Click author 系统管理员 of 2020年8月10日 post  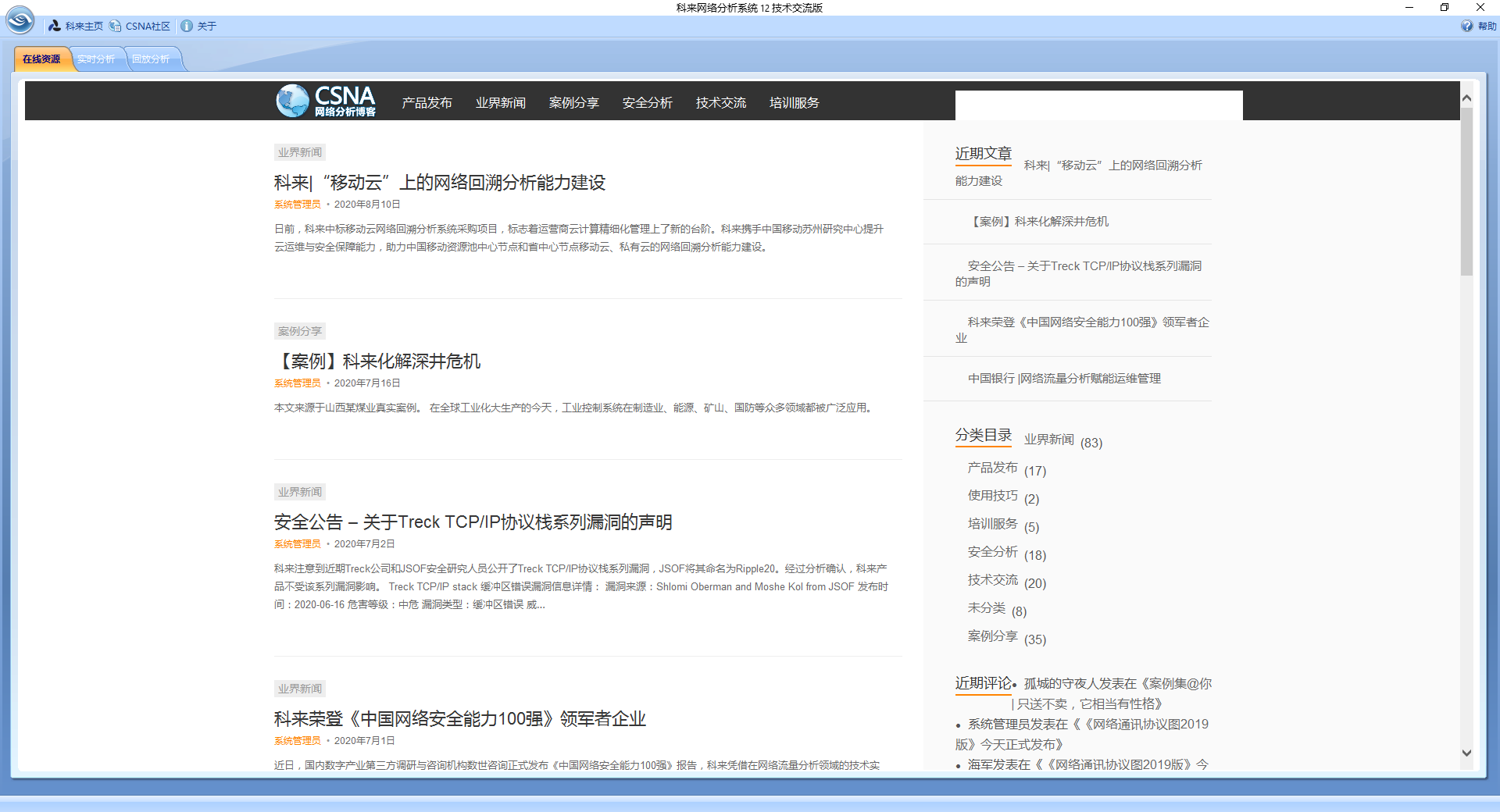point(298,205)
